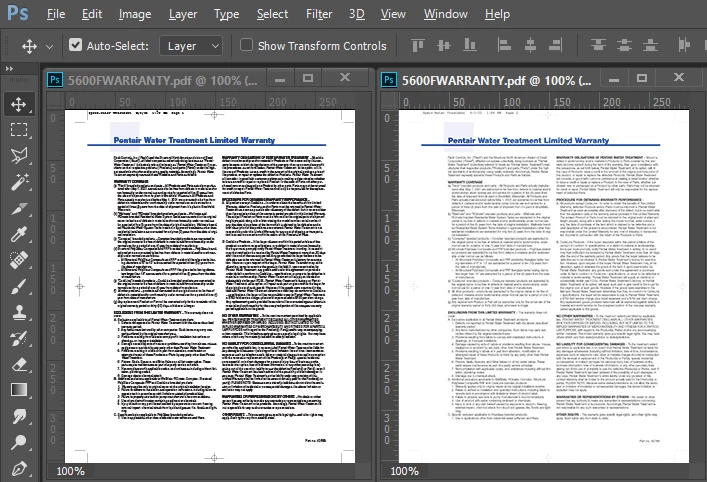Select the Polygonal Lasso tool
Screen dimensions: 707x482
pos(18,156)
